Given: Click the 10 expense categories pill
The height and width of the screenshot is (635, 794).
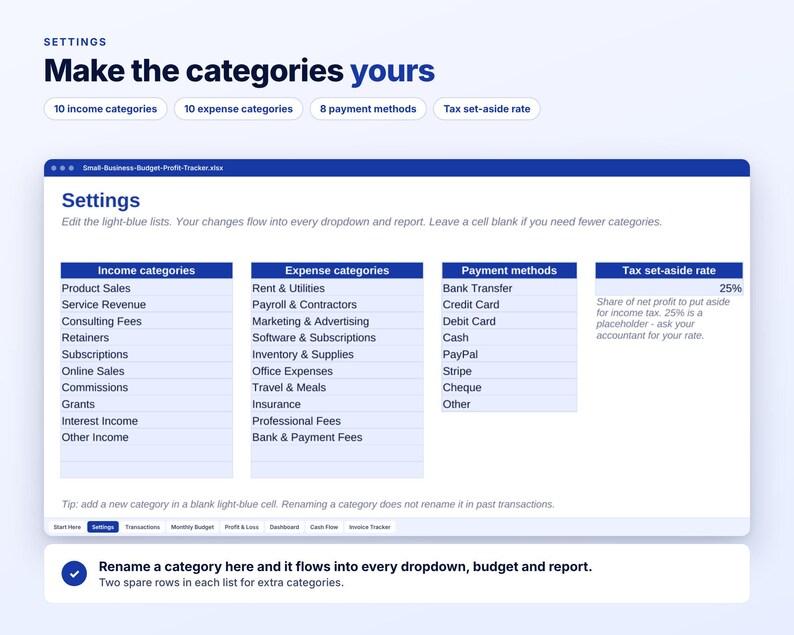Looking at the screenshot, I should tap(239, 109).
